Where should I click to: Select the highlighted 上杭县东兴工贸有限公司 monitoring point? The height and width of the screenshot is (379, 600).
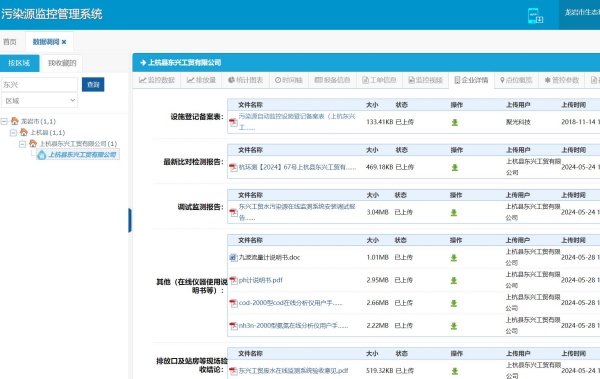pyautogui.click(x=82, y=155)
